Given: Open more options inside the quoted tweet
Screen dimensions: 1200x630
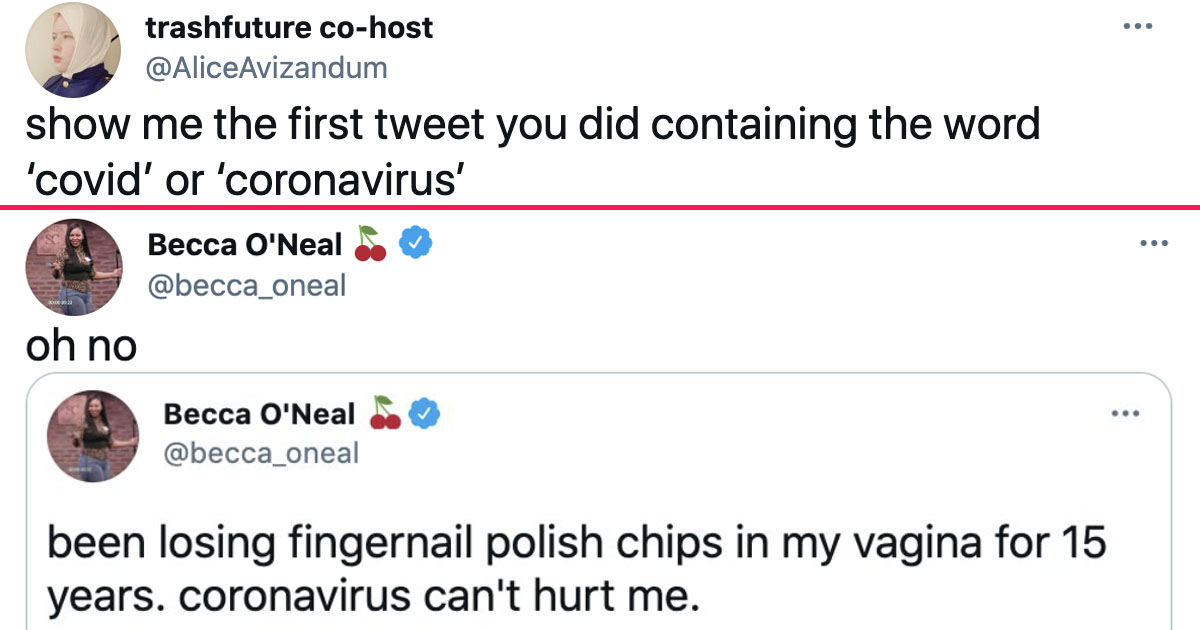Looking at the screenshot, I should pyautogui.click(x=1128, y=413).
